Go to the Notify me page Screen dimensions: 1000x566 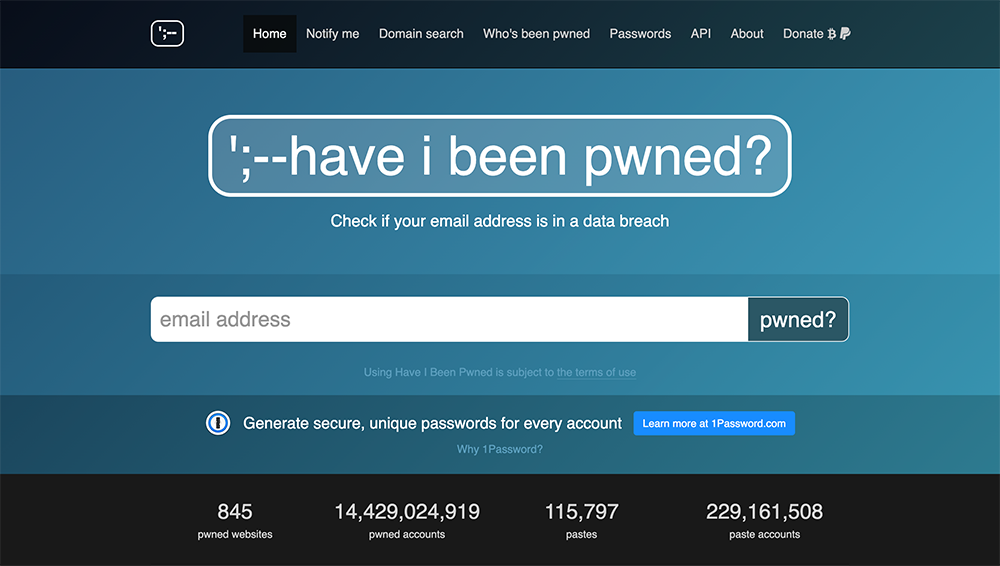point(332,34)
